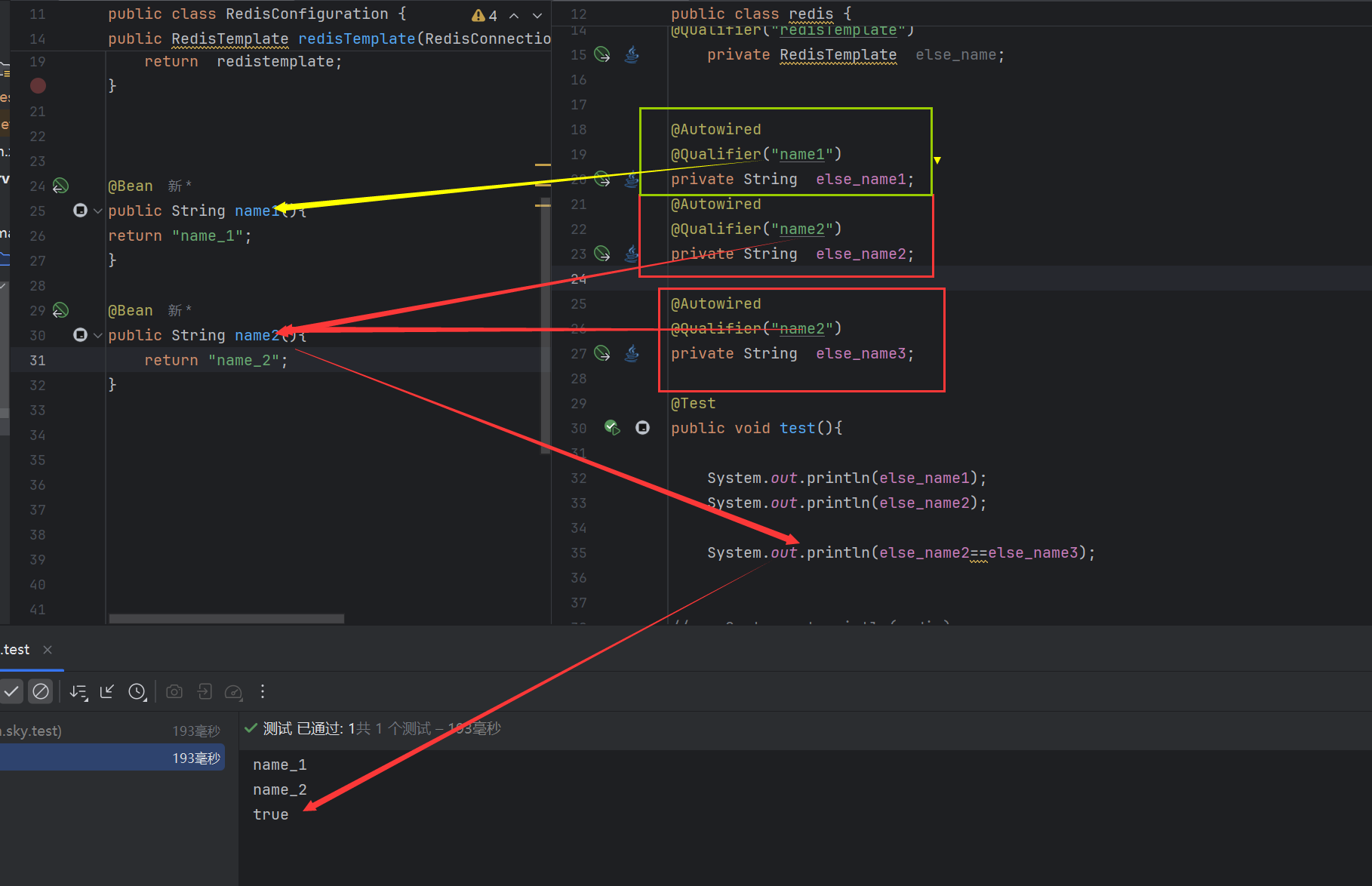Toggle the breakpoint in the left editor gutter
Image resolution: width=1372 pixels, height=886 pixels.
tap(38, 86)
